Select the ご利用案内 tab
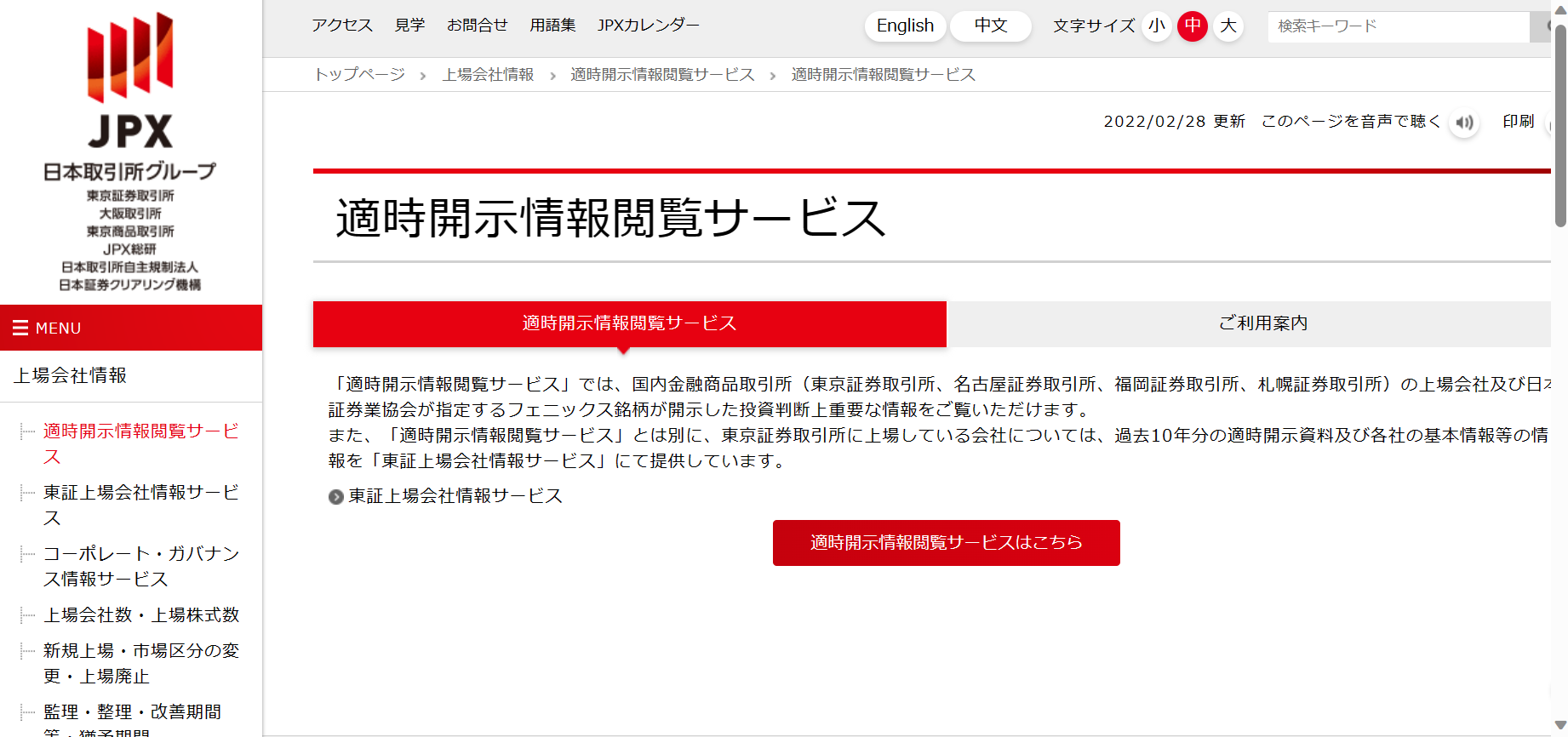1568x737 pixels. click(1250, 323)
